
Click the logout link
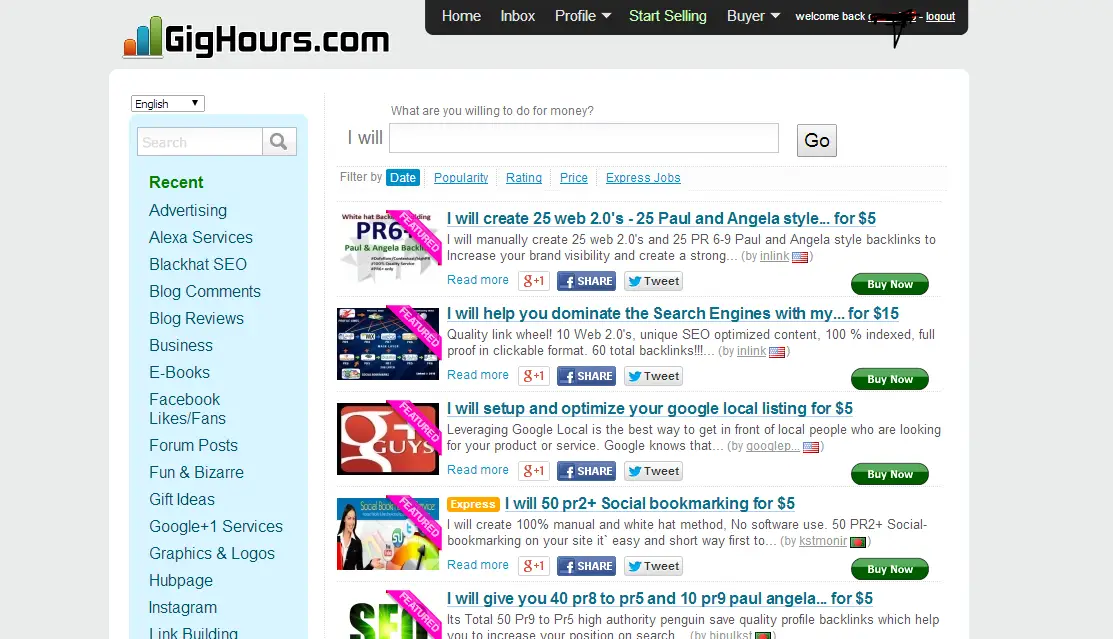(x=941, y=16)
